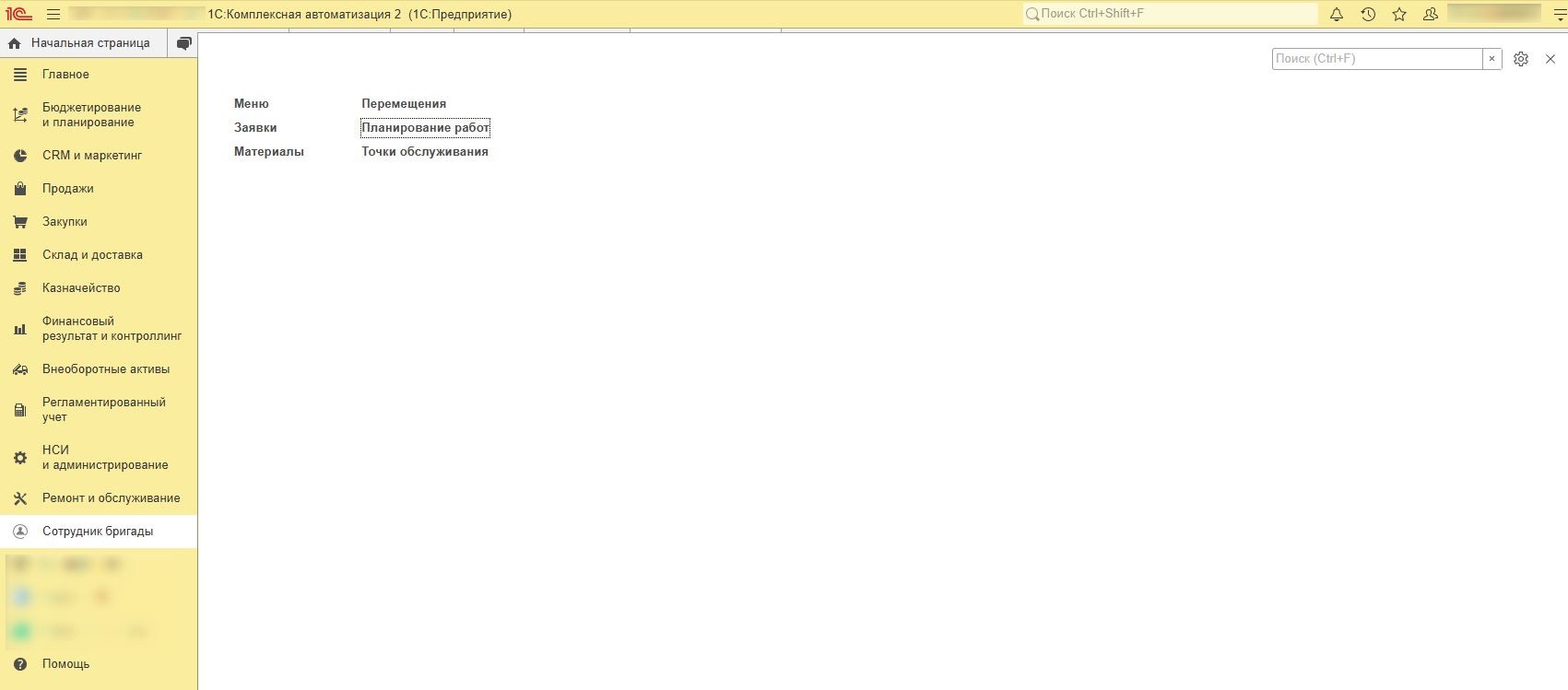Viewport: 1568px width, 690px height.
Task: Select the CRM и маркетинг section
Action: [x=99, y=156]
